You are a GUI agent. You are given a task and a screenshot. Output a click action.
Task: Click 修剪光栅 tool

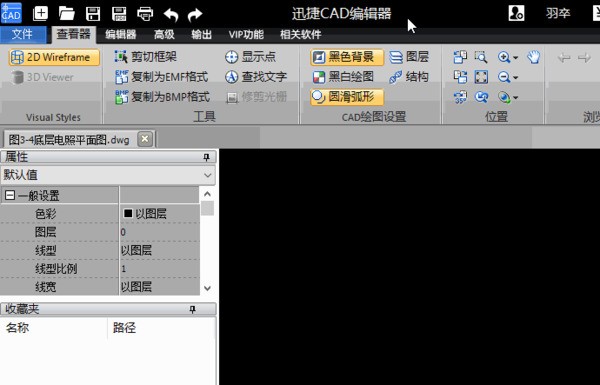point(256,97)
